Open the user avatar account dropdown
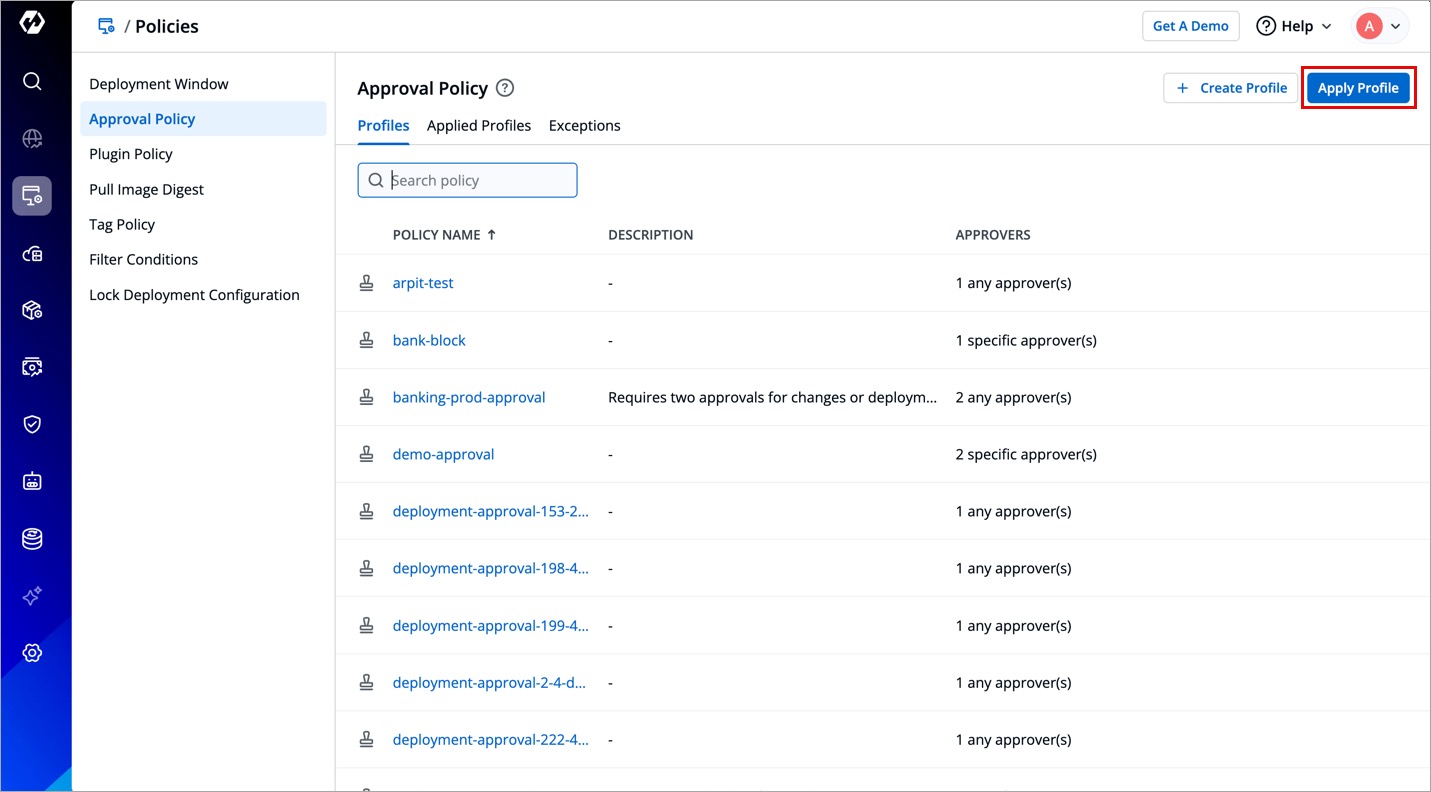Screen dimensions: 1431x792 point(1380,26)
